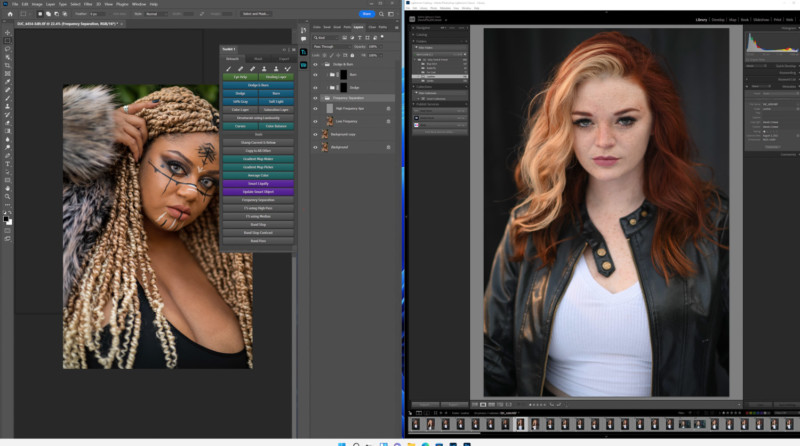Viewport: 800px width, 446px height.
Task: Click the Dodge & Burn toolkit button
Action: pos(258,85)
